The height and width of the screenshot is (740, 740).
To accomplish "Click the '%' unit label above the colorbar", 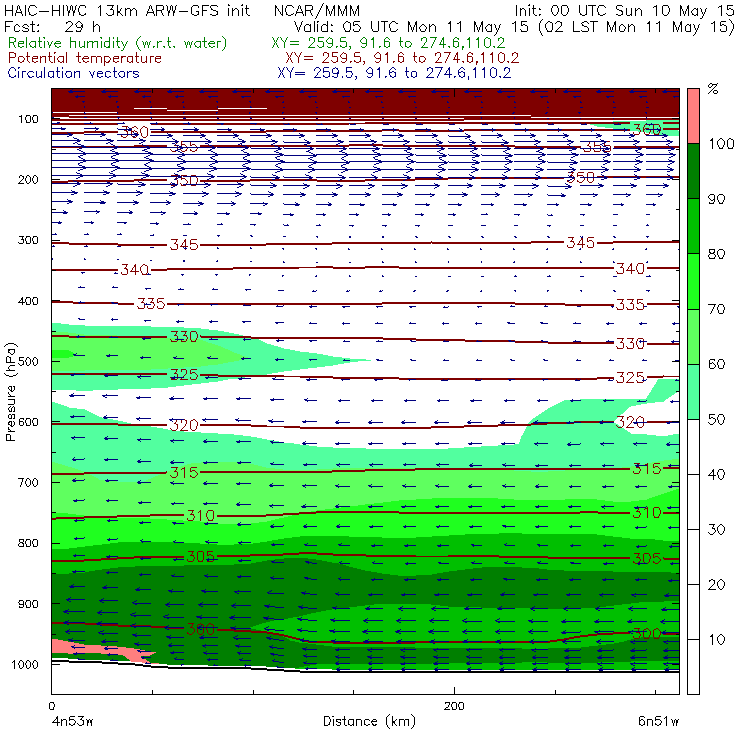I will (x=713, y=89).
